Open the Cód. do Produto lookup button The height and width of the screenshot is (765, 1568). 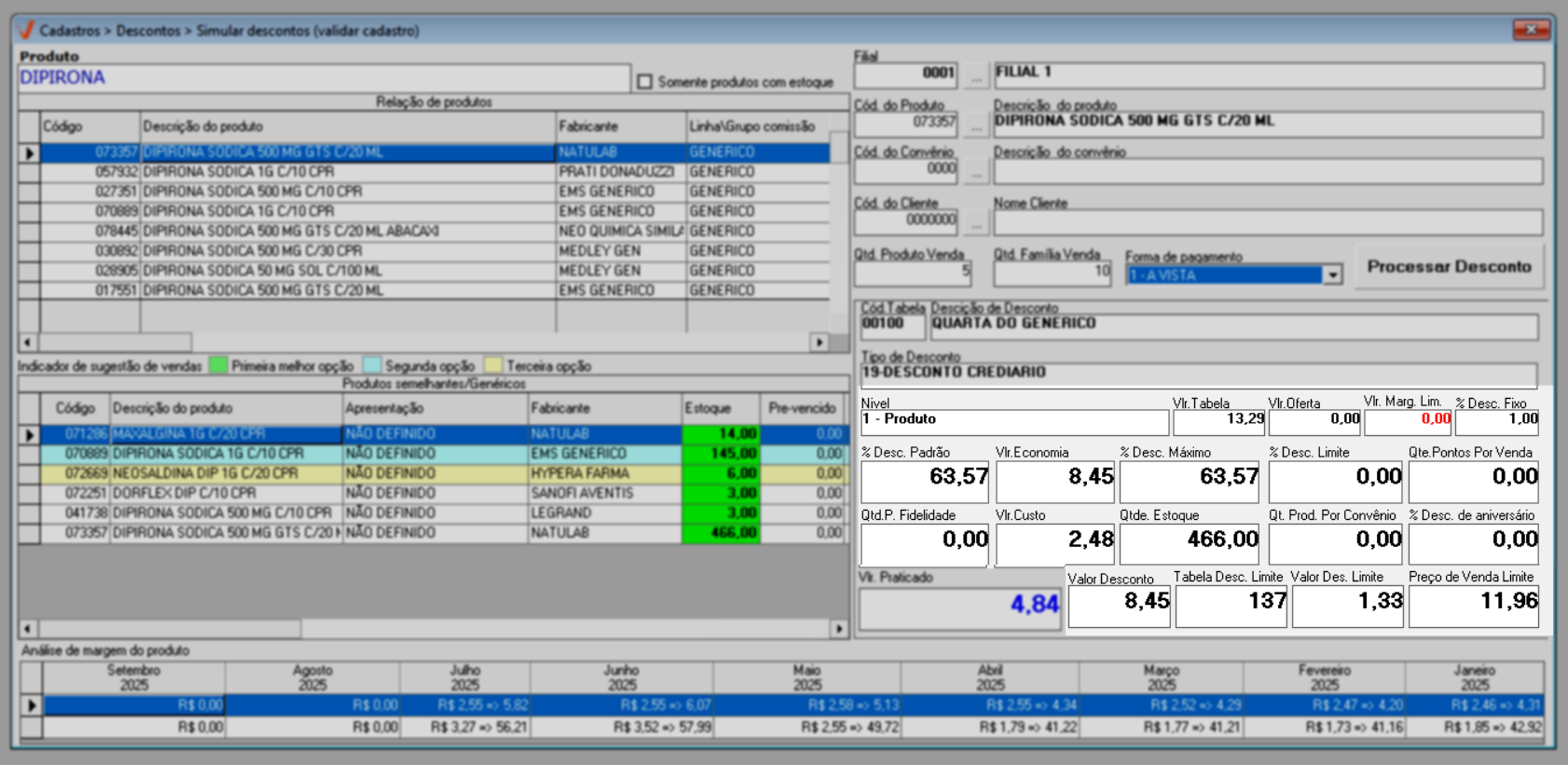point(976,123)
